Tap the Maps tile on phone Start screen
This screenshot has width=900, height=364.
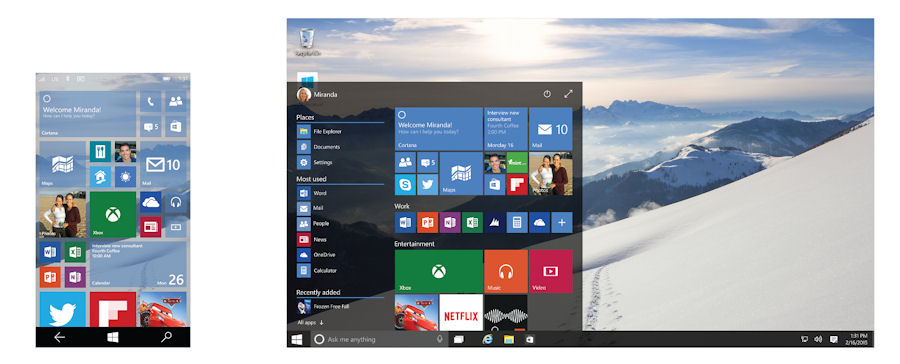[63, 164]
